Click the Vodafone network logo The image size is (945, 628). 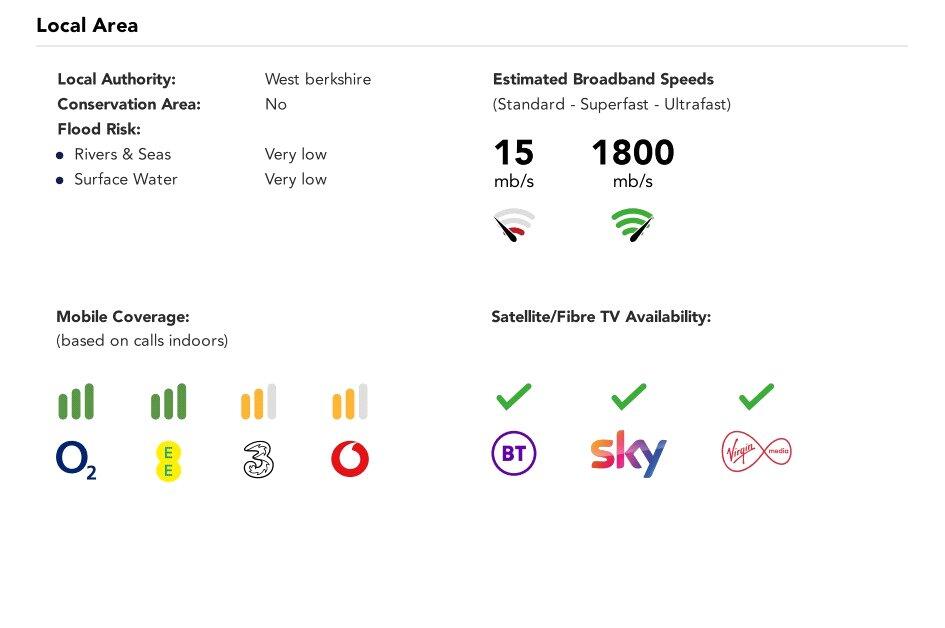click(350, 460)
